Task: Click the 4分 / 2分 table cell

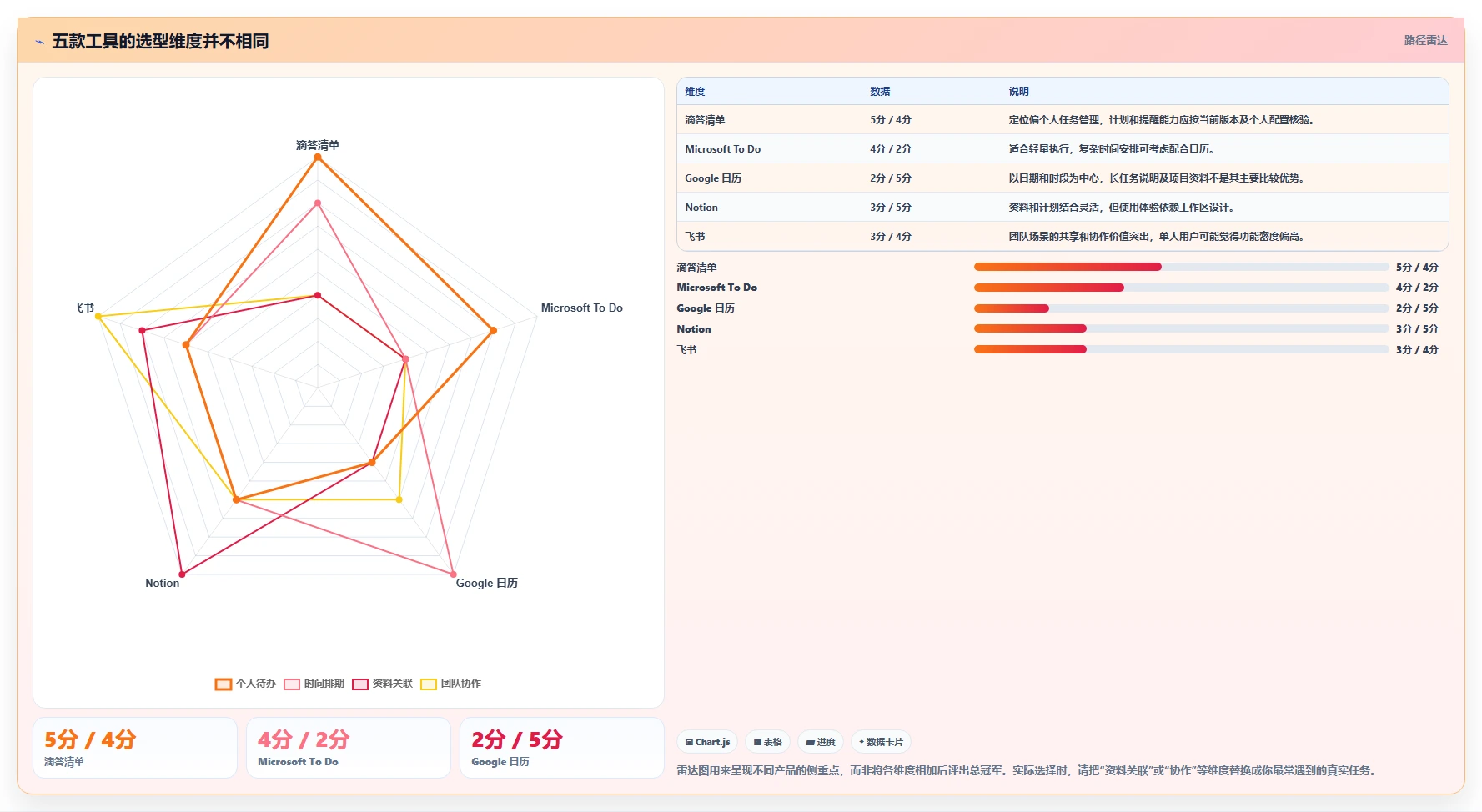Action: [891, 149]
